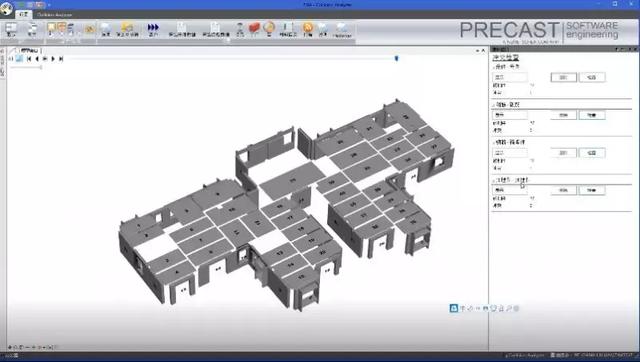Viewport: 640px width, 362px height.
Task: Step forward one frame in playback bar
Action: [x=53, y=59]
